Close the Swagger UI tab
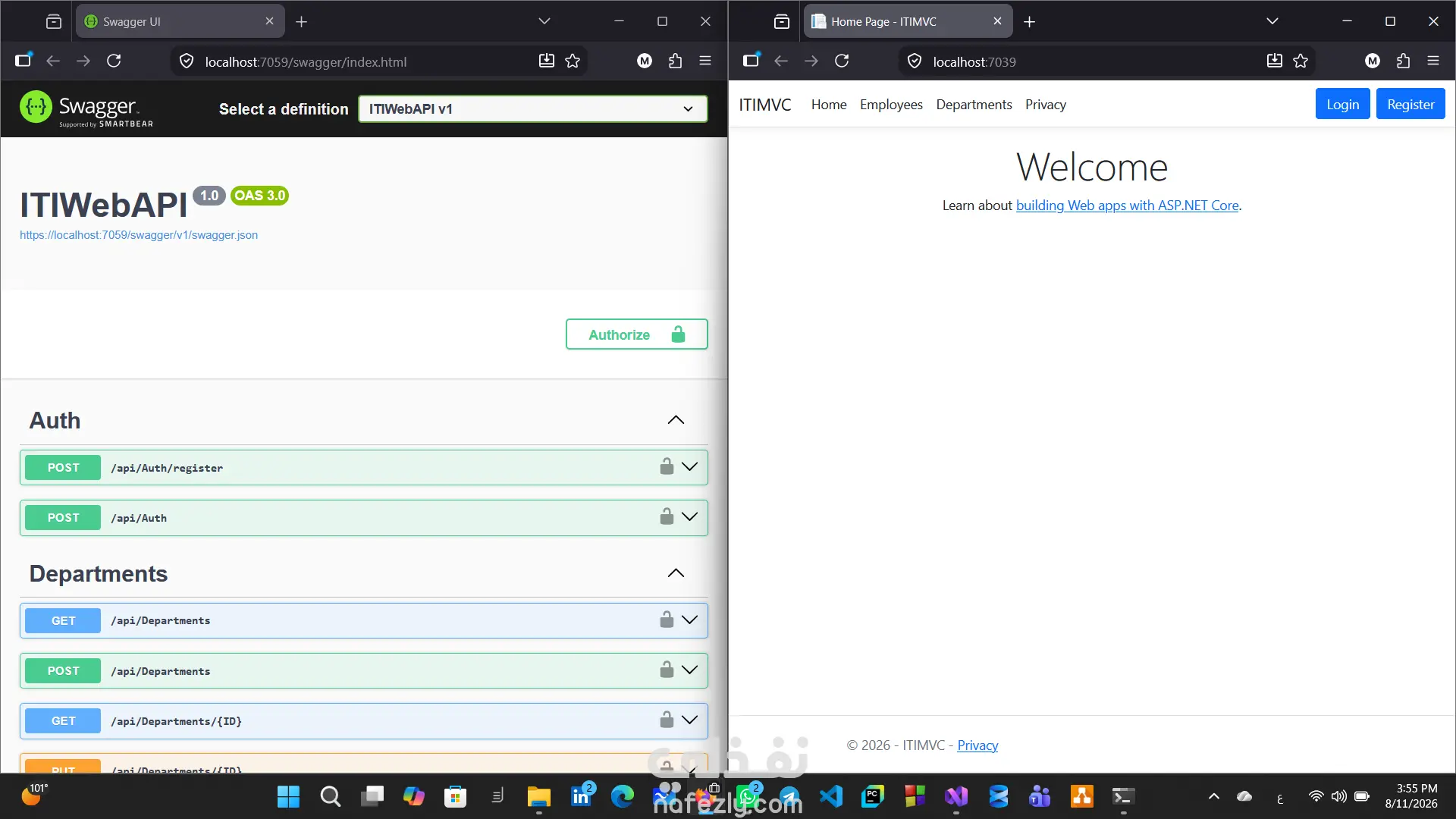The image size is (1456, 819). pyautogui.click(x=269, y=21)
